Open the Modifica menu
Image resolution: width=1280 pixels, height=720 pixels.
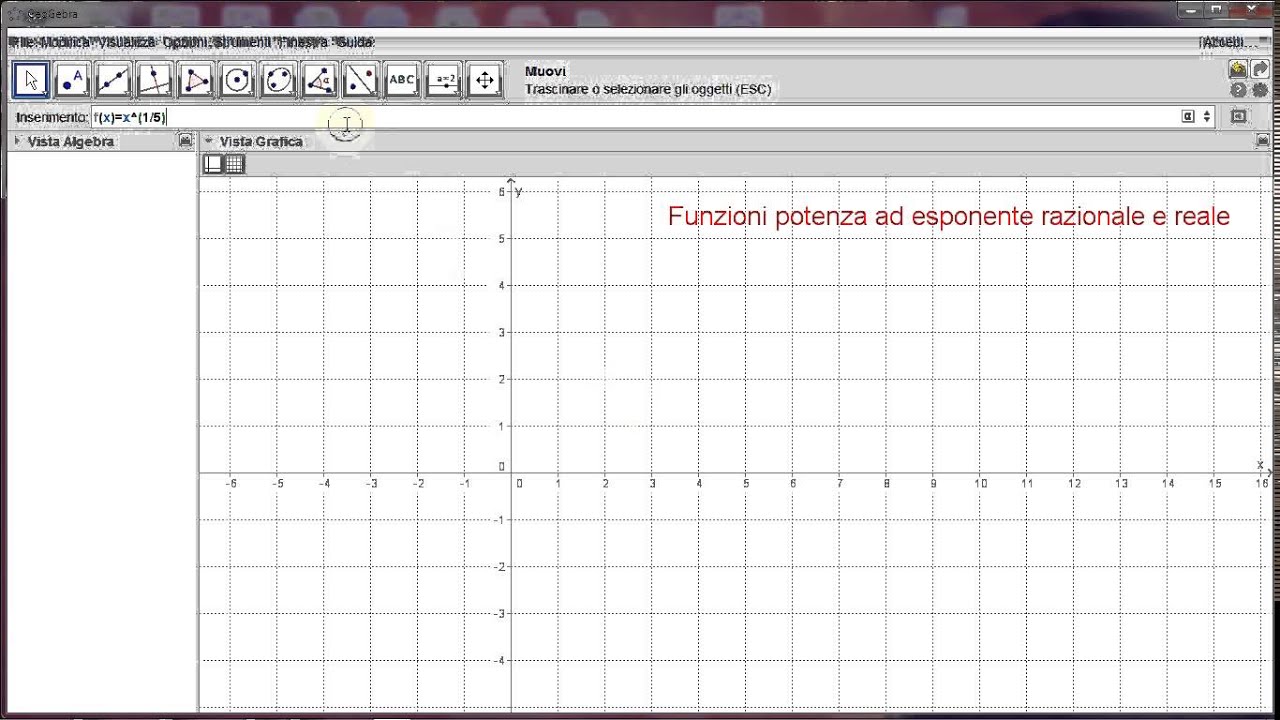pyautogui.click(x=64, y=42)
